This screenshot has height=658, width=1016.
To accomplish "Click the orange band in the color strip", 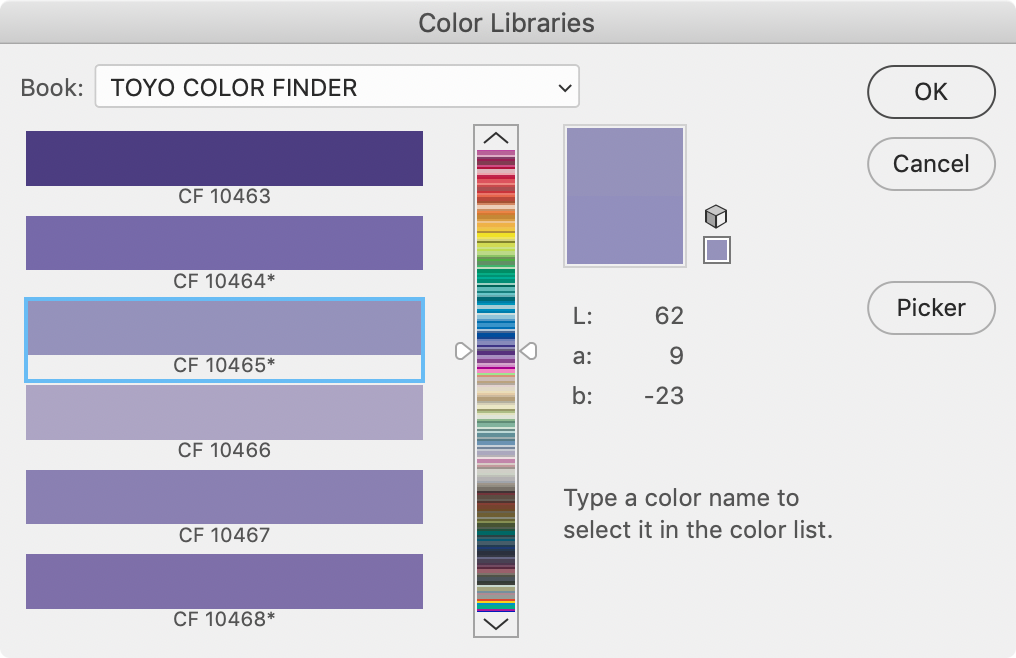I will 496,215.
